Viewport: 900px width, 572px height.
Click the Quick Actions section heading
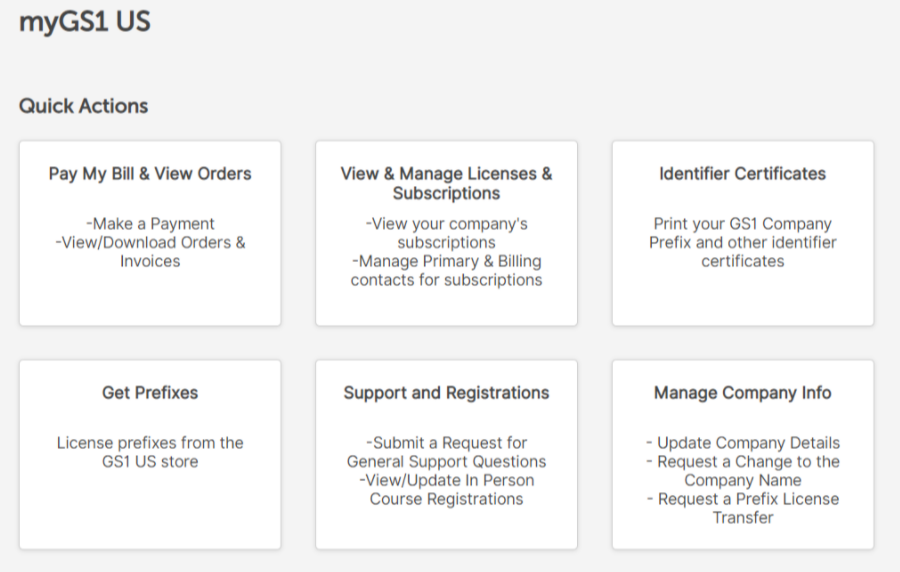[x=84, y=106]
